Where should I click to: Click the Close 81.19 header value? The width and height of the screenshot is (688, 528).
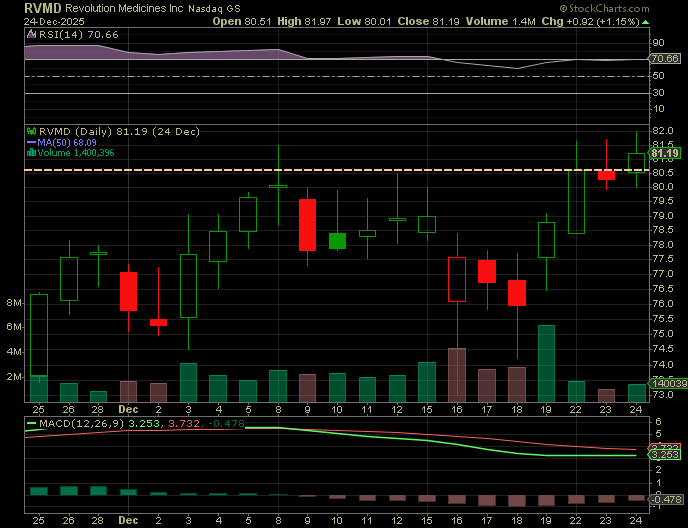click(x=428, y=22)
